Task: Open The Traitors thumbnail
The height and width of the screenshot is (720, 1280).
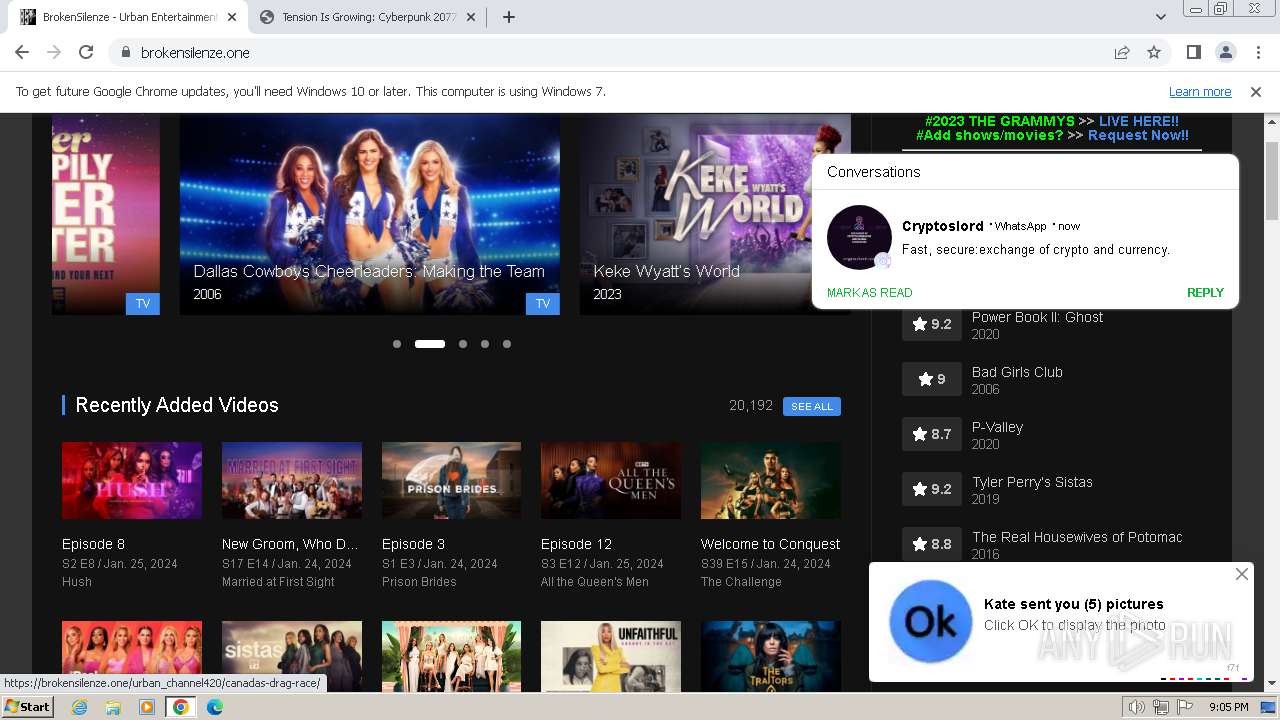Action: [771, 655]
